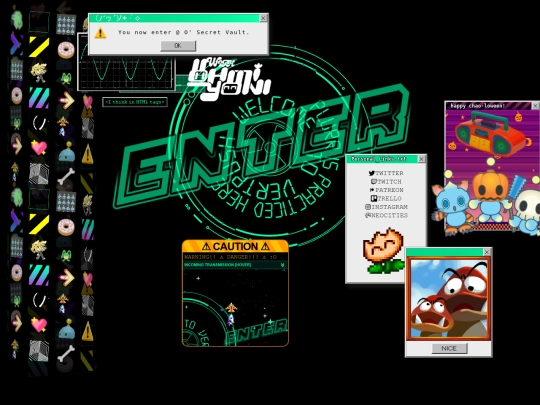Viewport: 540px width, 405px height.
Task: Click the 'WARNING!! DANGER!!!' text line
Action: point(230,257)
